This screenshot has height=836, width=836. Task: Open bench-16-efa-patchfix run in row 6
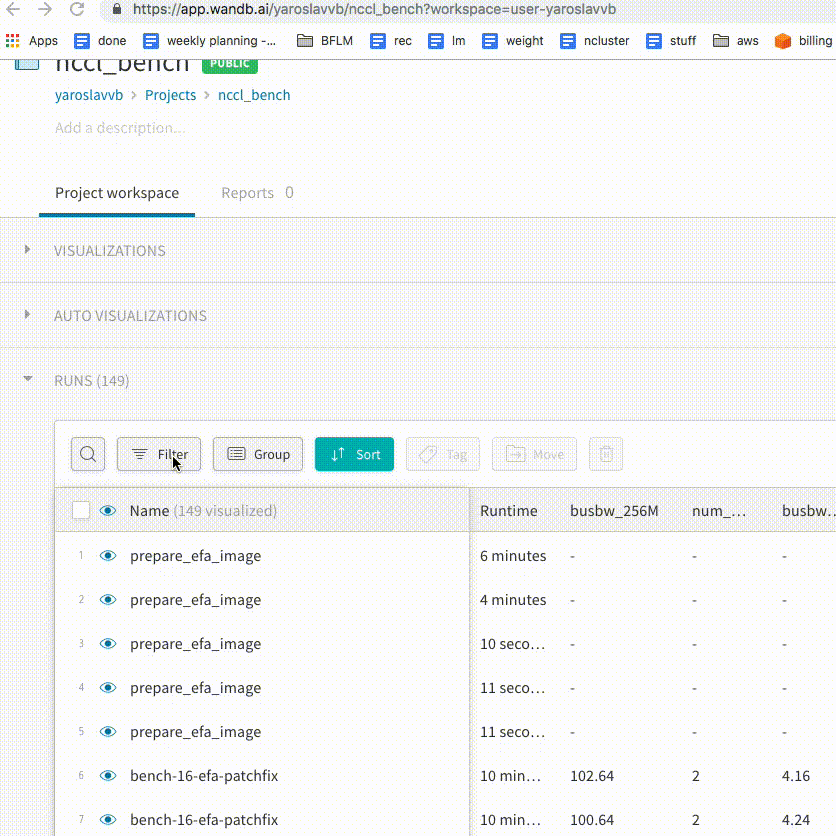204,776
